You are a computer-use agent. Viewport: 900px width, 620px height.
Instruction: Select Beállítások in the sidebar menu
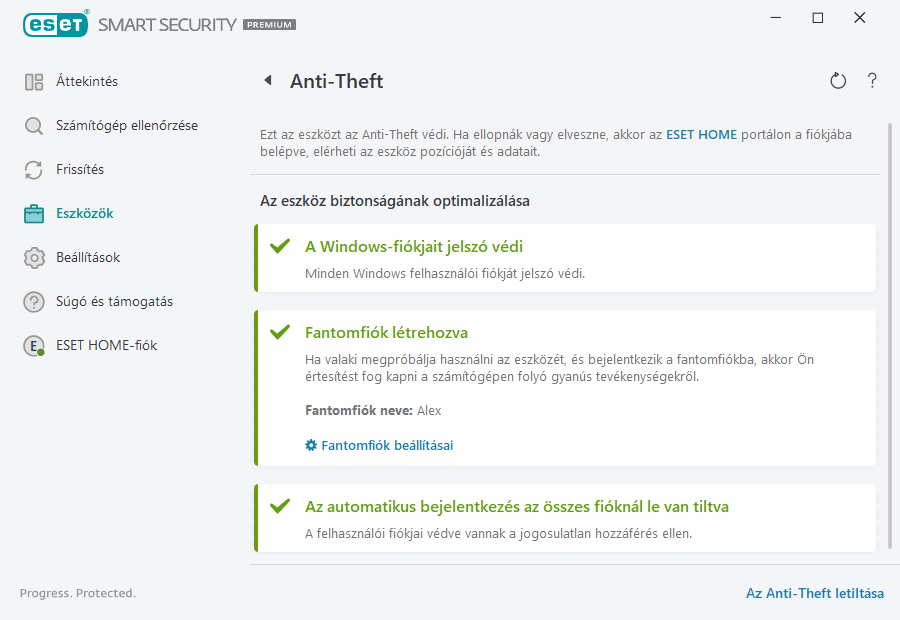pyautogui.click(x=87, y=257)
